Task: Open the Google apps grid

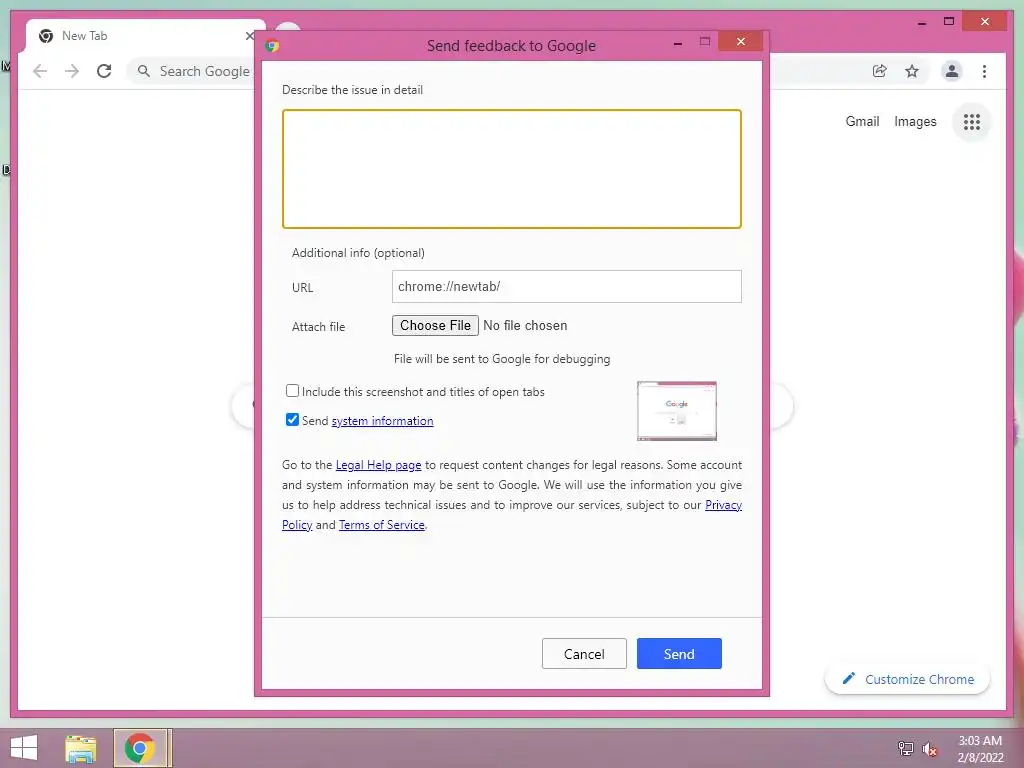Action: [972, 121]
